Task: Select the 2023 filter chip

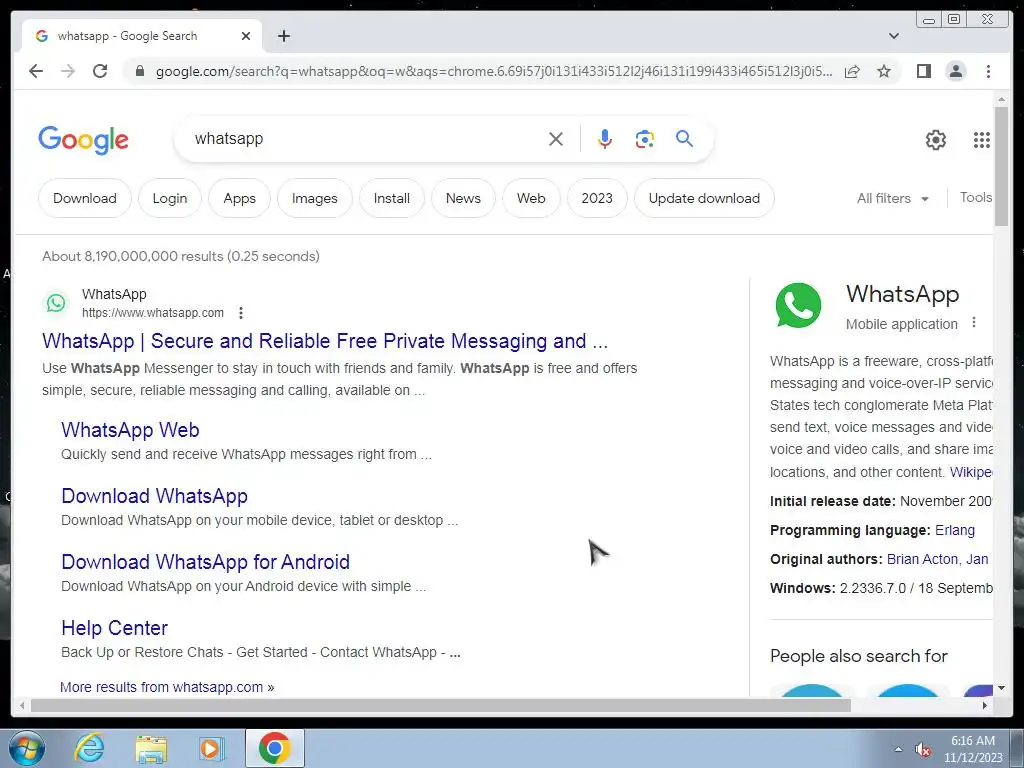Action: point(597,198)
